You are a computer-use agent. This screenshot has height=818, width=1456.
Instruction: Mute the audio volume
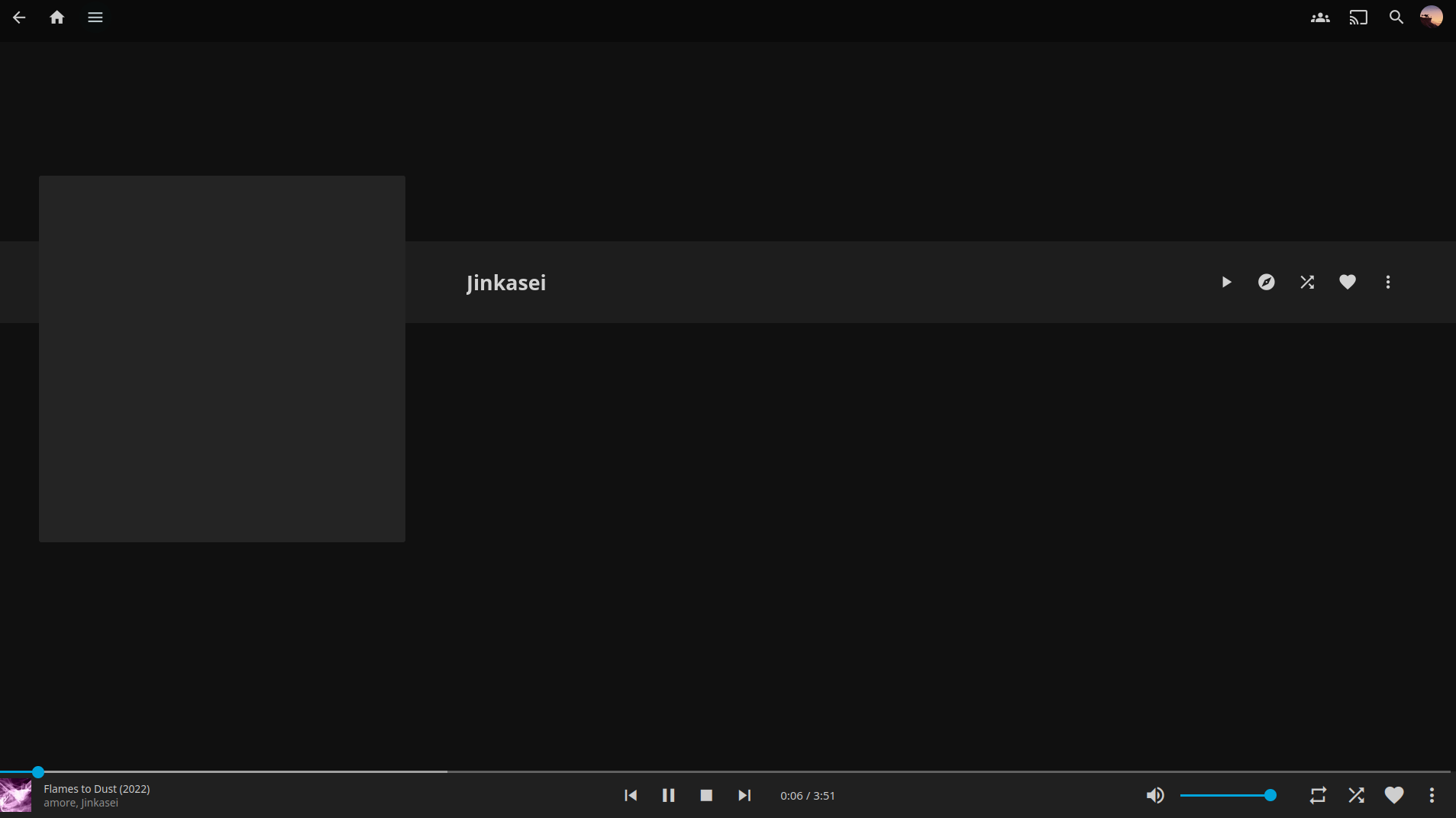point(1155,796)
